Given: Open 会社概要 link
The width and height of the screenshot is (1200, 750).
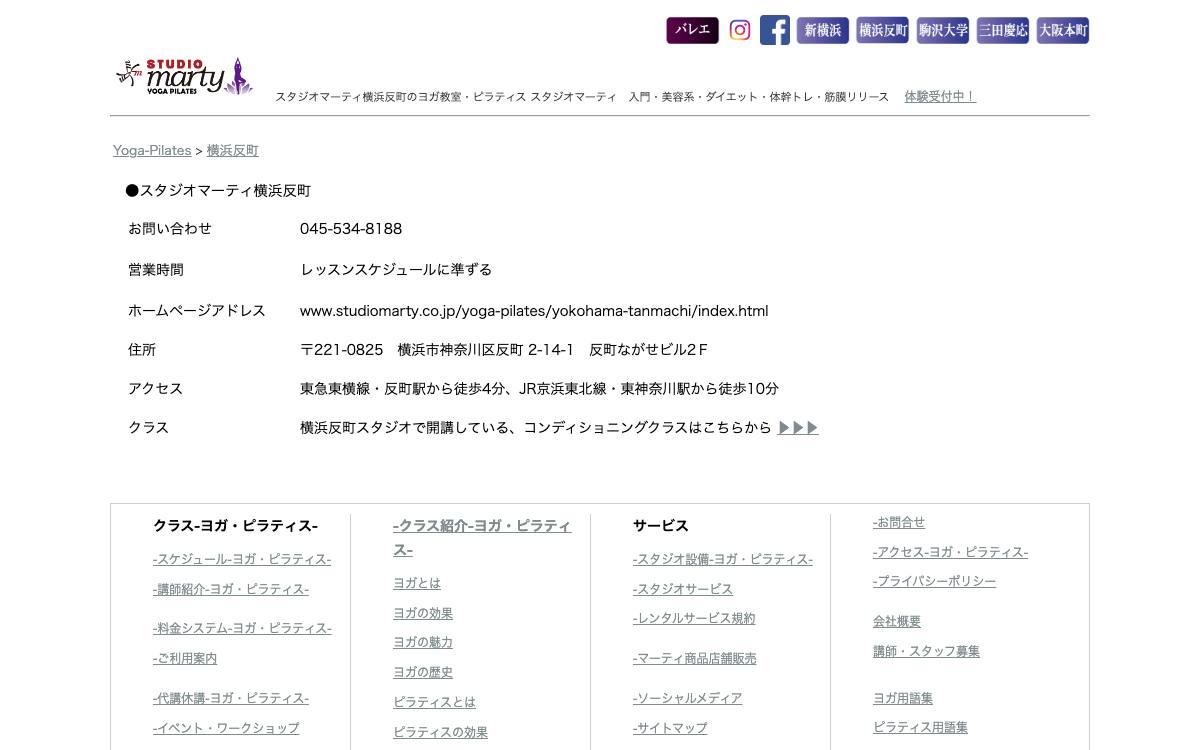Looking at the screenshot, I should pos(897,622).
